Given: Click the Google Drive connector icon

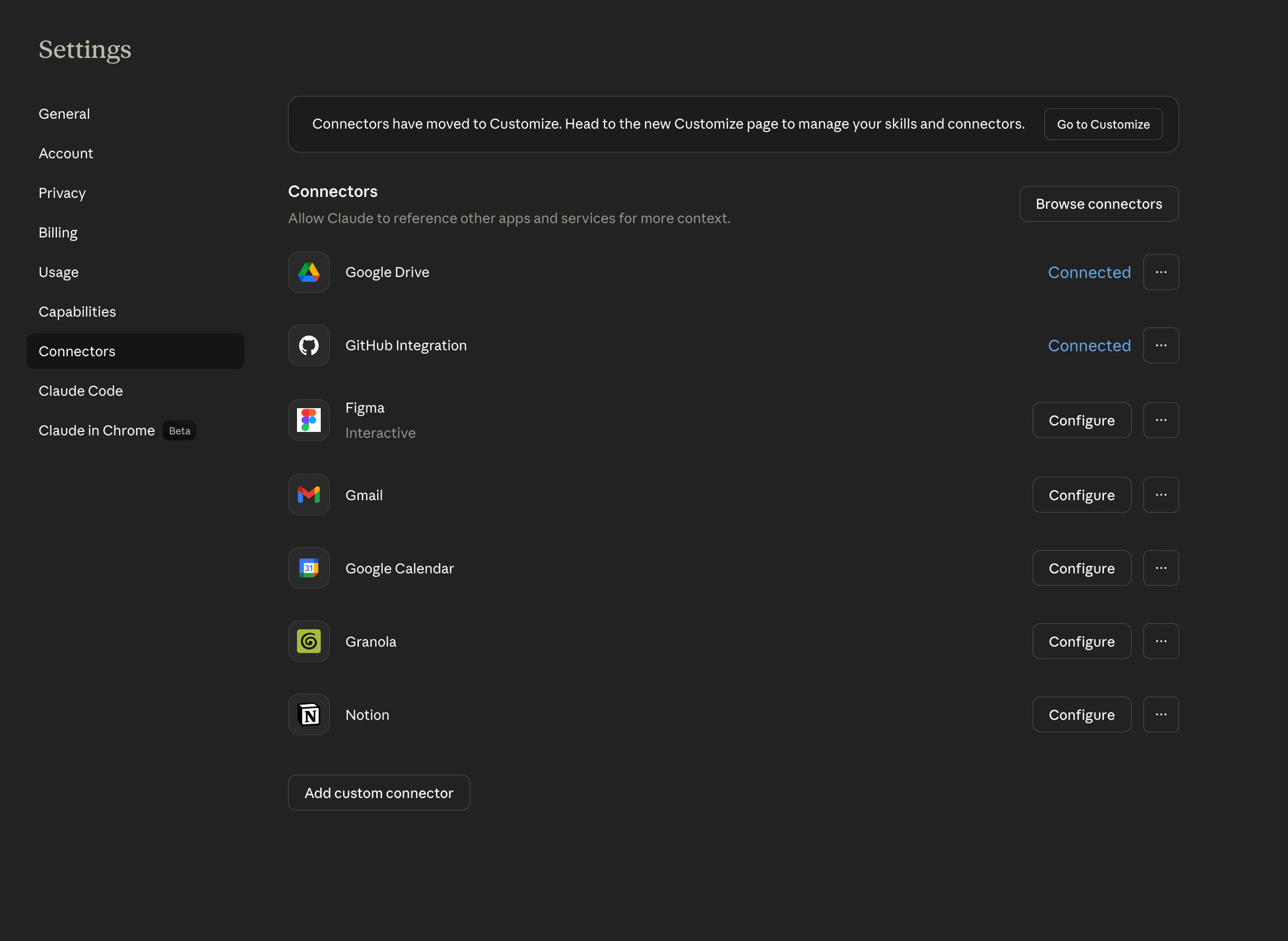Looking at the screenshot, I should click(308, 272).
